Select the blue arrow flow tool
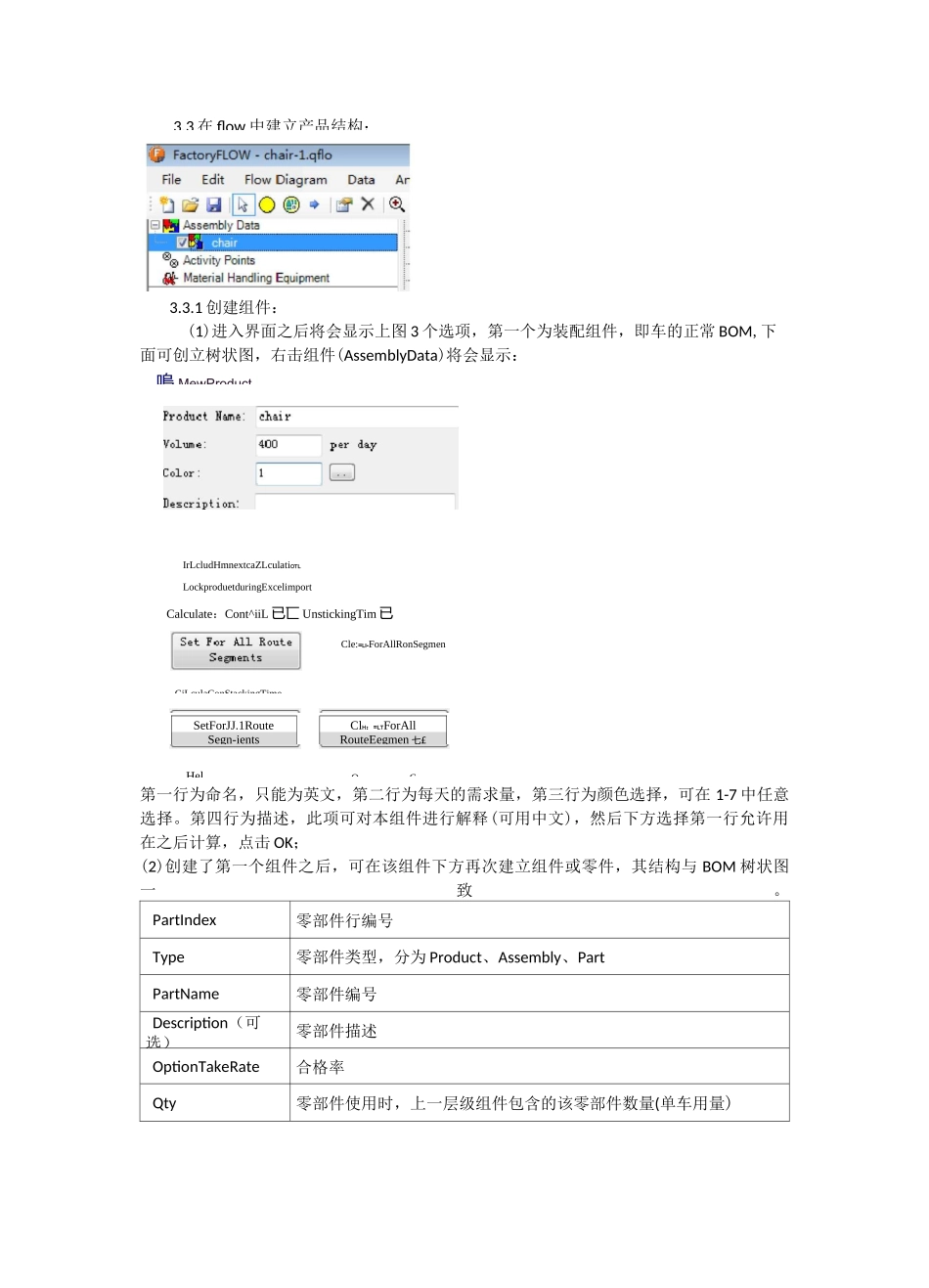The height and width of the screenshot is (1288, 929). pyautogui.click(x=314, y=204)
